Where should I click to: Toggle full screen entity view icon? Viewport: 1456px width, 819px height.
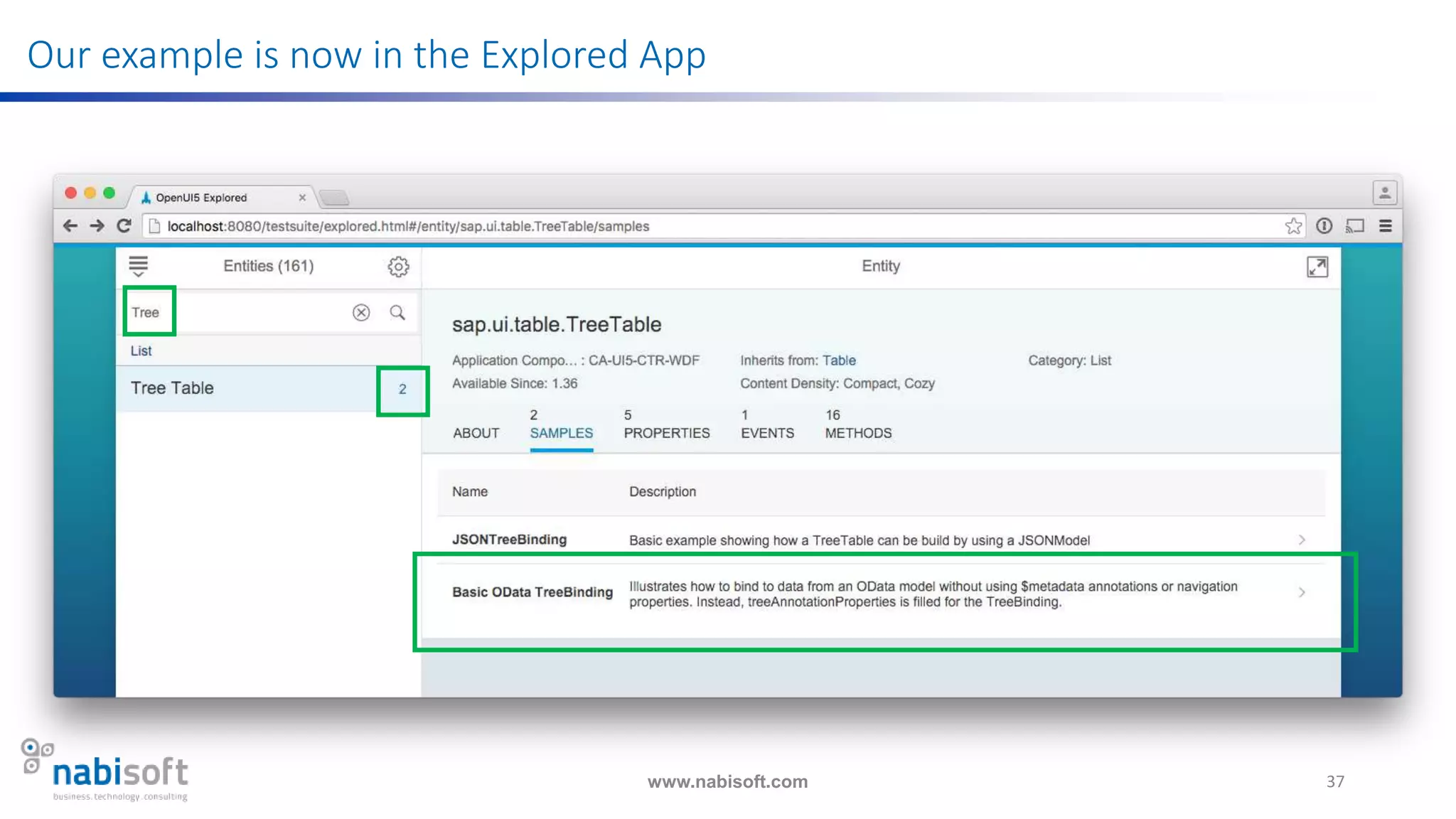(1317, 267)
